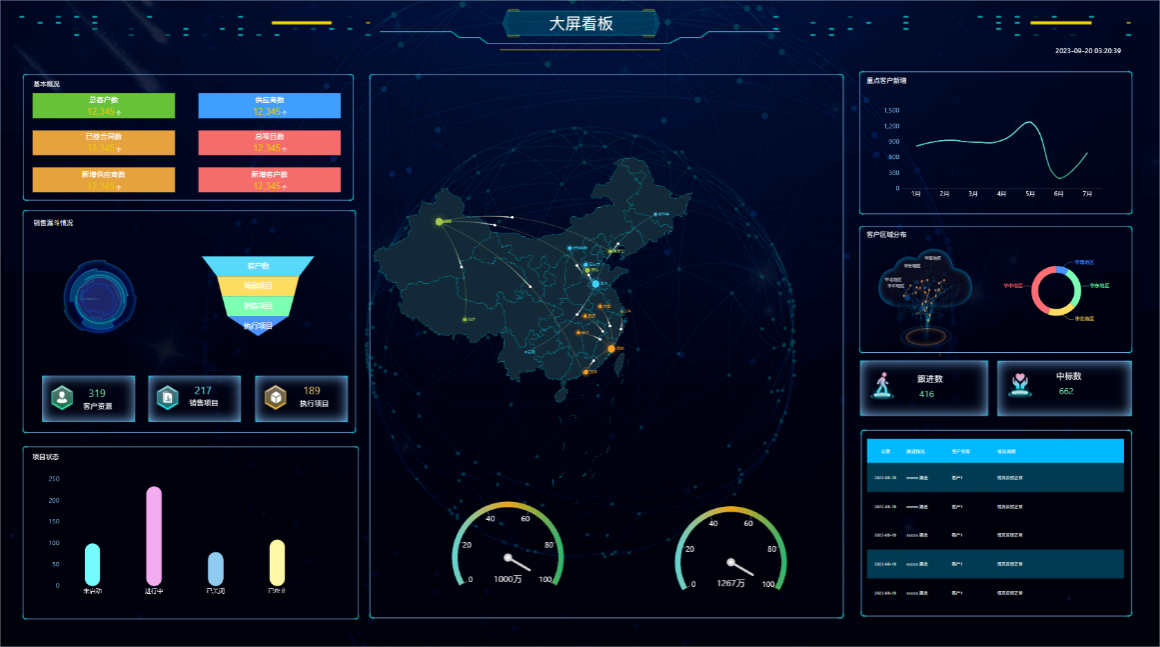This screenshot has width=1160, height=647.
Task: Select the green 总客户数 stat card
Action: (103, 106)
